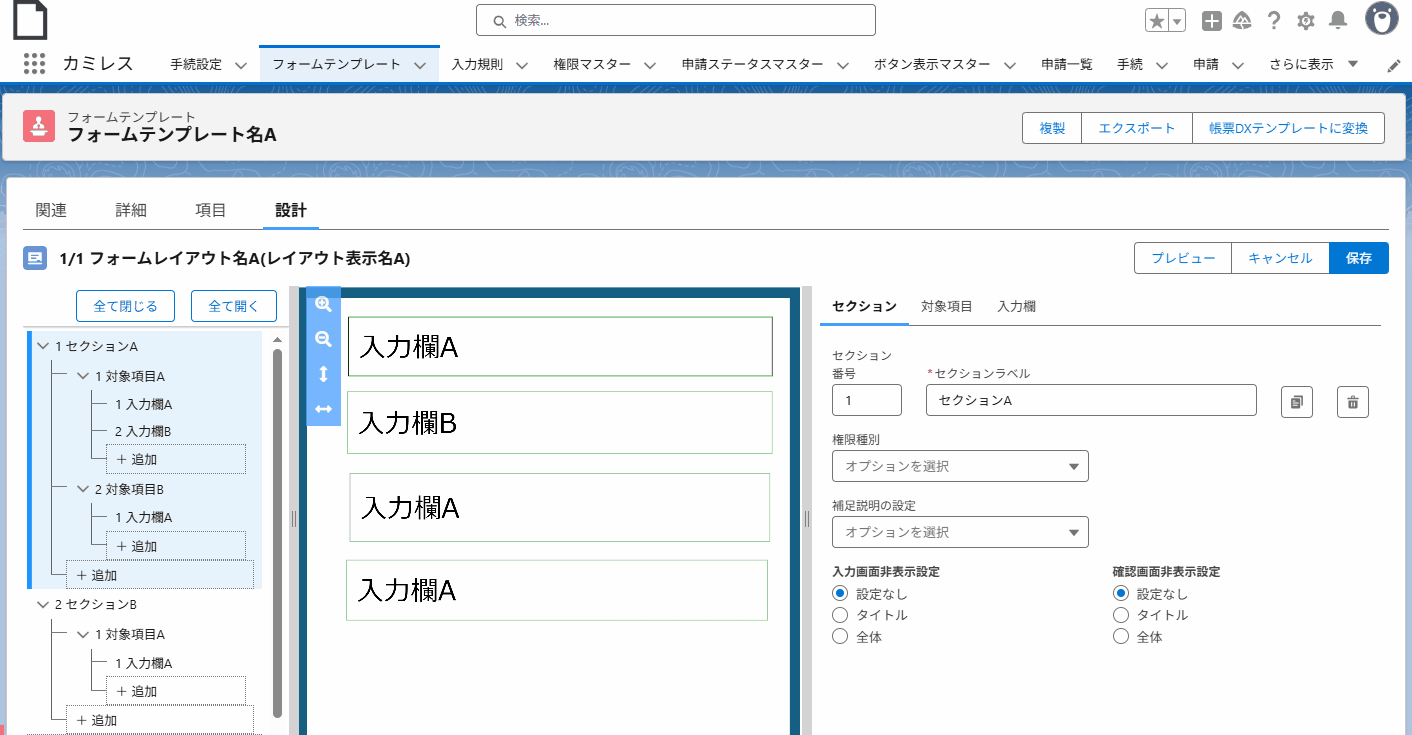This screenshot has height=735, width=1412.
Task: Select 設定なし under 確認画面非表示設定
Action: click(1121, 594)
